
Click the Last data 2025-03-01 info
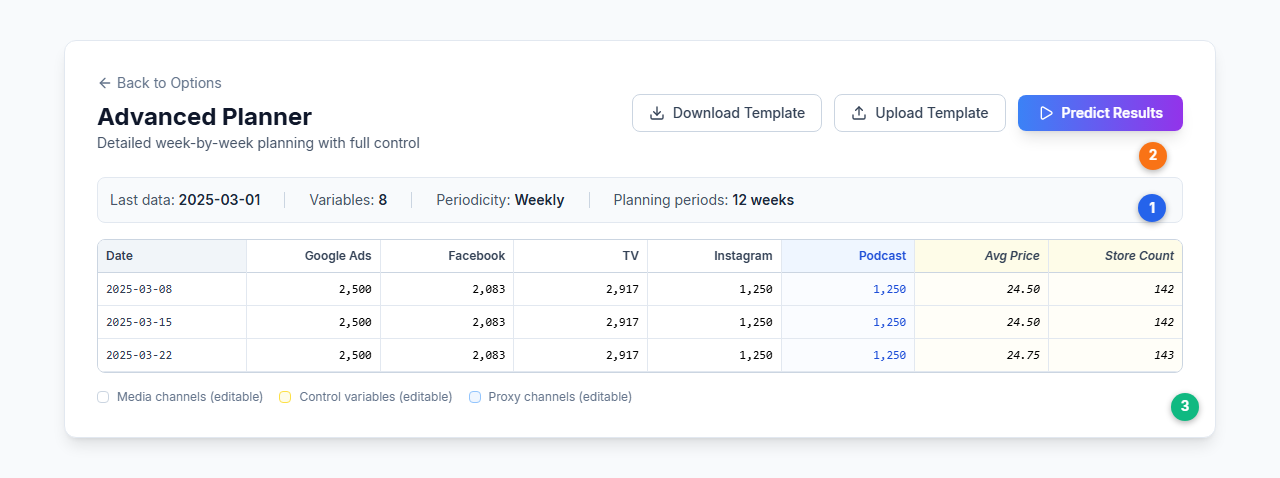[x=185, y=200]
